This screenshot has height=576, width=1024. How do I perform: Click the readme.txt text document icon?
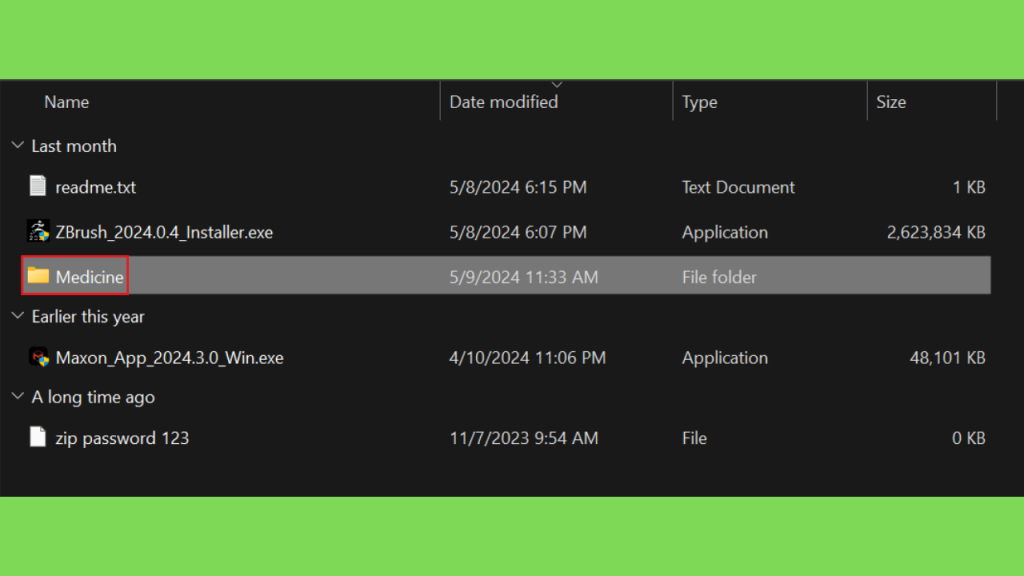click(x=38, y=186)
